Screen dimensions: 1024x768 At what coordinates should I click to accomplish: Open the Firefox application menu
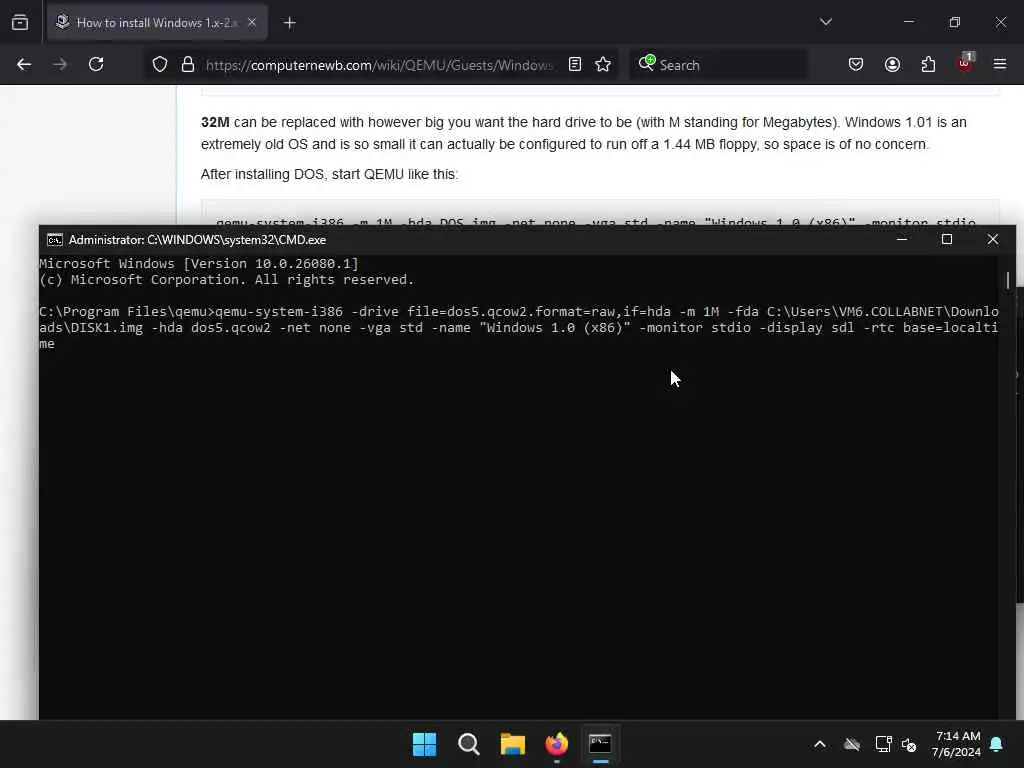coord(1000,65)
